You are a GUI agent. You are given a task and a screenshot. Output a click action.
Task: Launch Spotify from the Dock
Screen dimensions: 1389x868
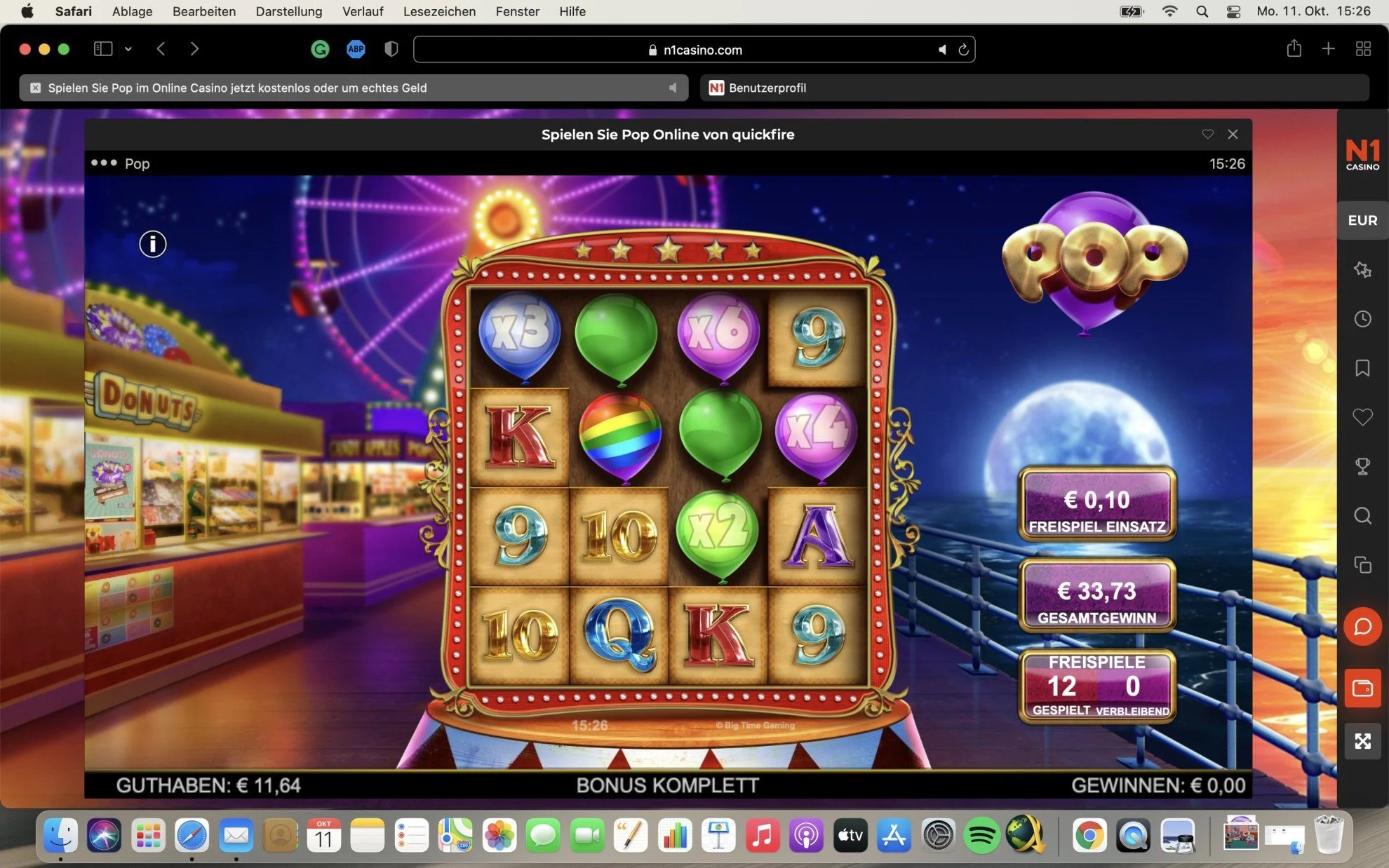[x=981, y=835]
